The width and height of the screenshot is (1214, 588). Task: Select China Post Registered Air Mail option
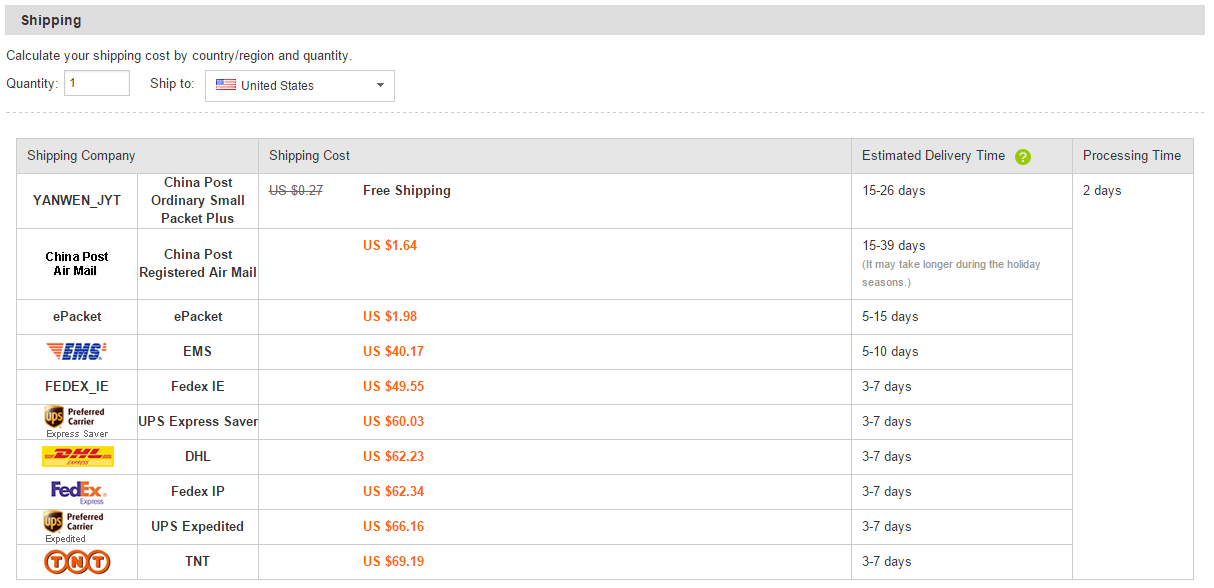coord(198,264)
